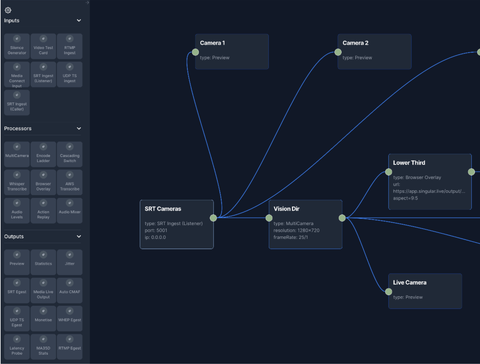Pick the Latency Probe output tile
The width and height of the screenshot is (480, 364).
coord(17,347)
